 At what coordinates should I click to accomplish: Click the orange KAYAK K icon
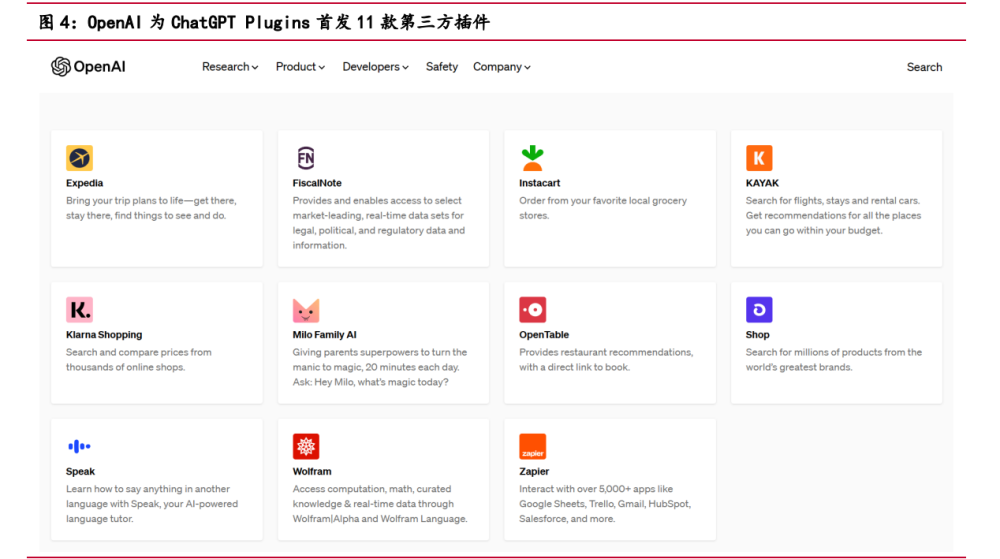click(x=759, y=157)
